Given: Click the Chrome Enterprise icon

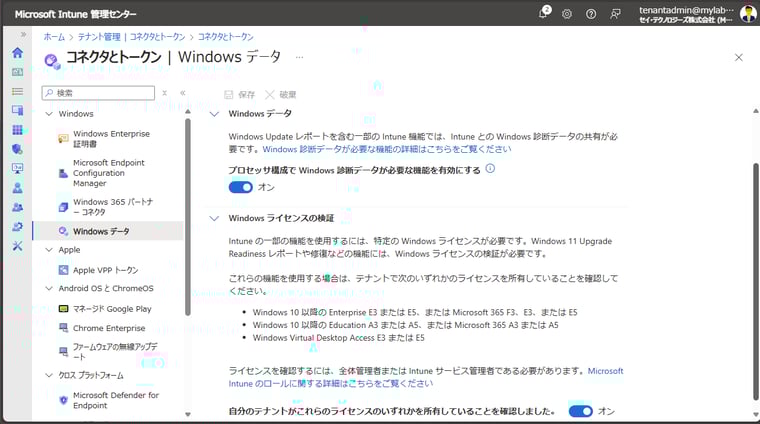Looking at the screenshot, I should pos(63,328).
